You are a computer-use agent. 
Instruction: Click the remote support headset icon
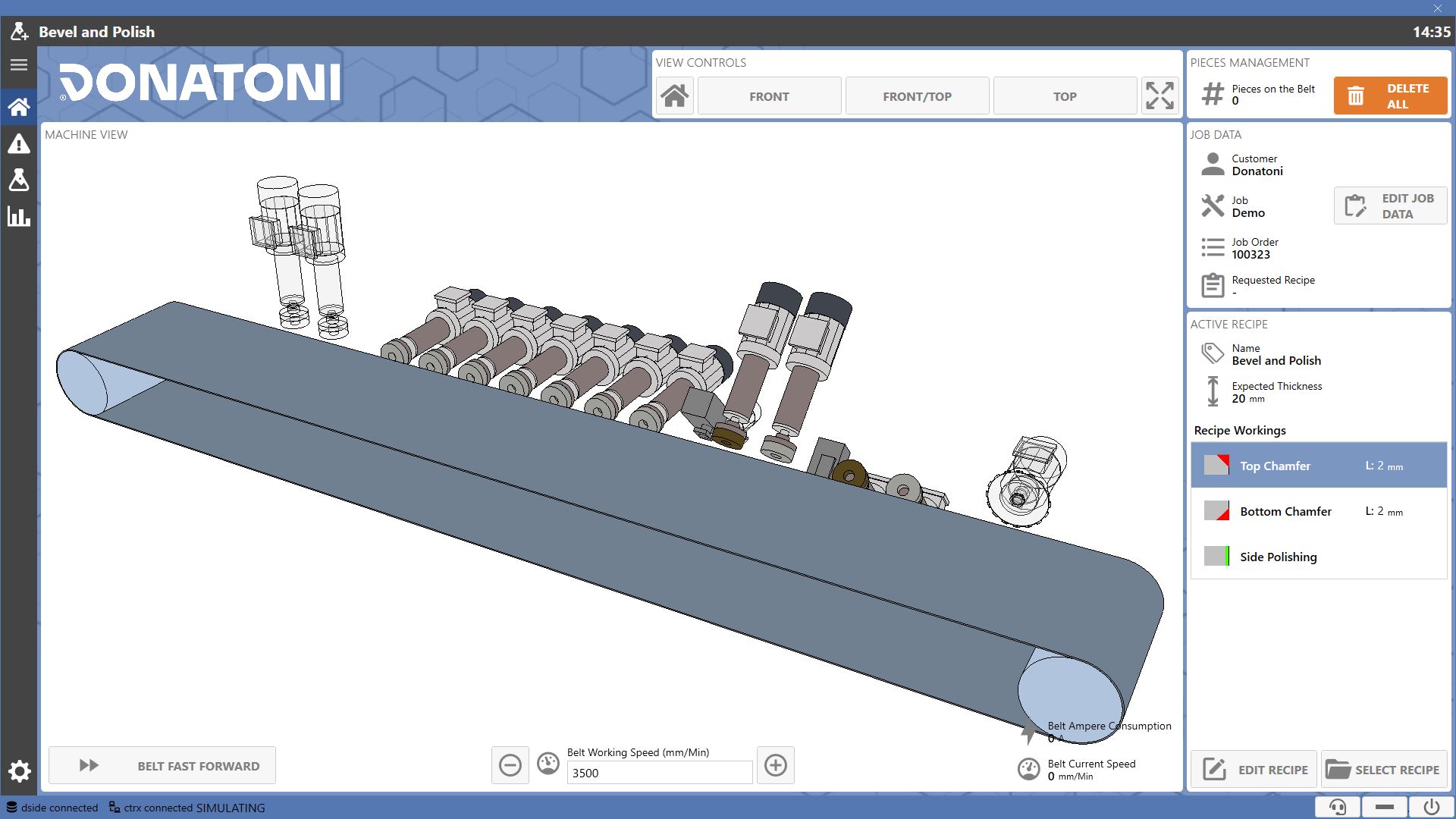[1338, 807]
